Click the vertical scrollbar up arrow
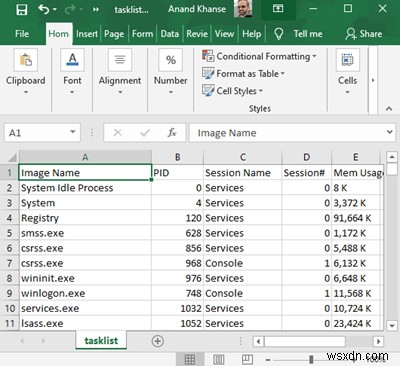This screenshot has height=366, width=400. pyautogui.click(x=392, y=157)
